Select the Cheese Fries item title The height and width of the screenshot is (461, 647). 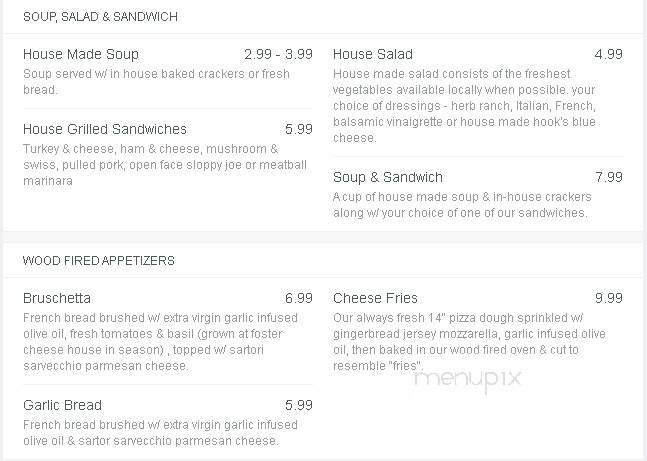[x=375, y=298]
